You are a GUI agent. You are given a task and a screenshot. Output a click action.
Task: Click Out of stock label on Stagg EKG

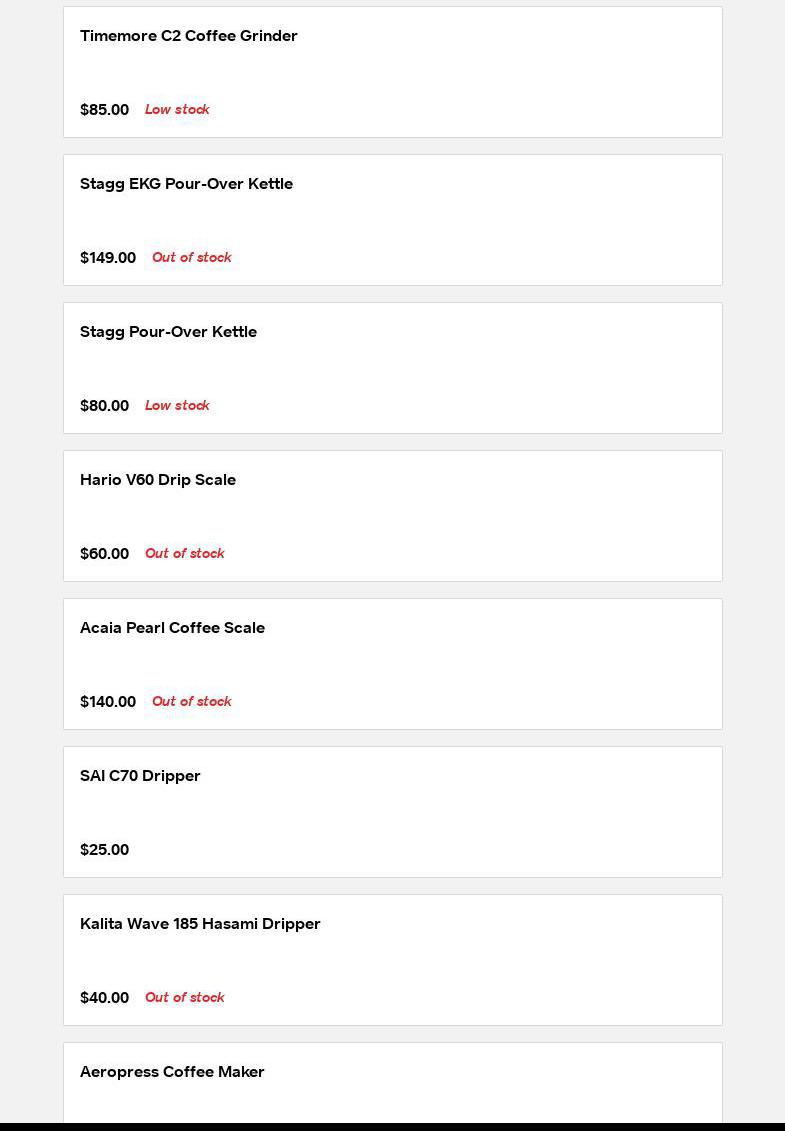click(x=191, y=258)
